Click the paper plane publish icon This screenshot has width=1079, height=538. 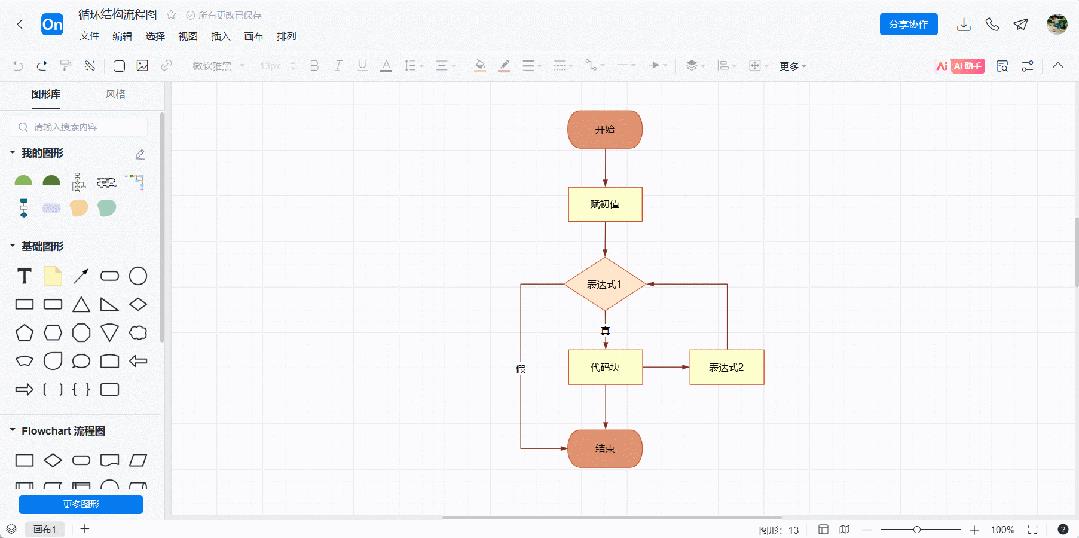[1021, 24]
